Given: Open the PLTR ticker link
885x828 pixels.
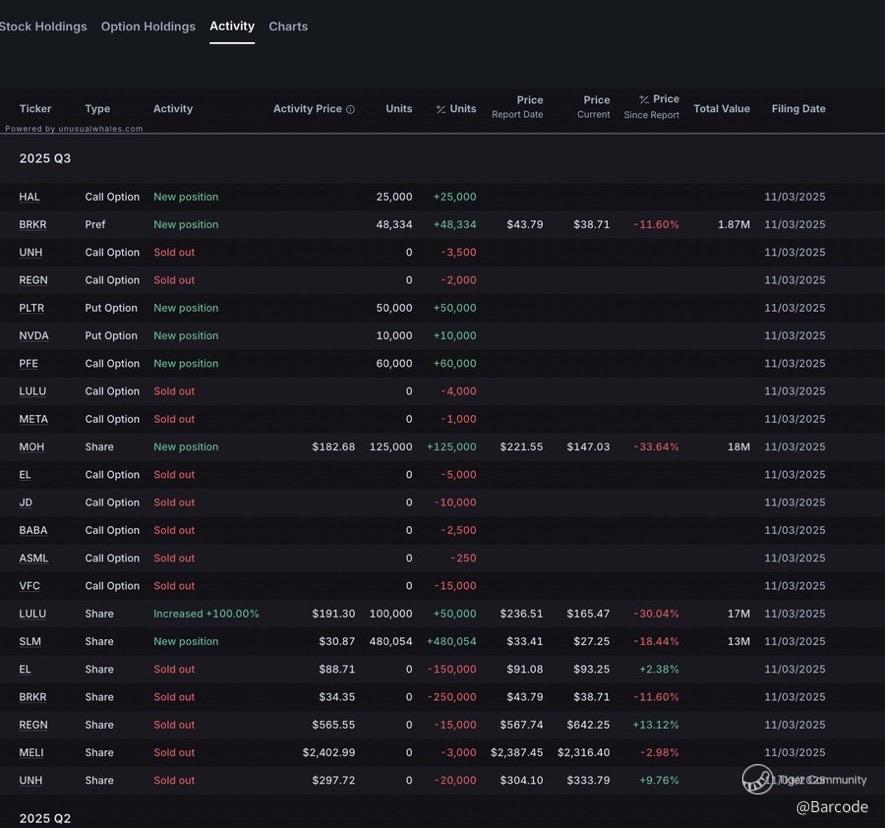Looking at the screenshot, I should [32, 308].
